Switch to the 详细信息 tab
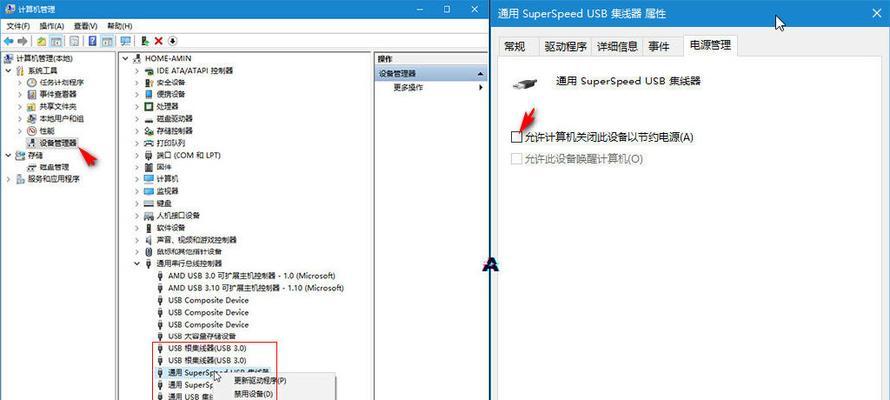This screenshot has width=890, height=400. click(618, 47)
